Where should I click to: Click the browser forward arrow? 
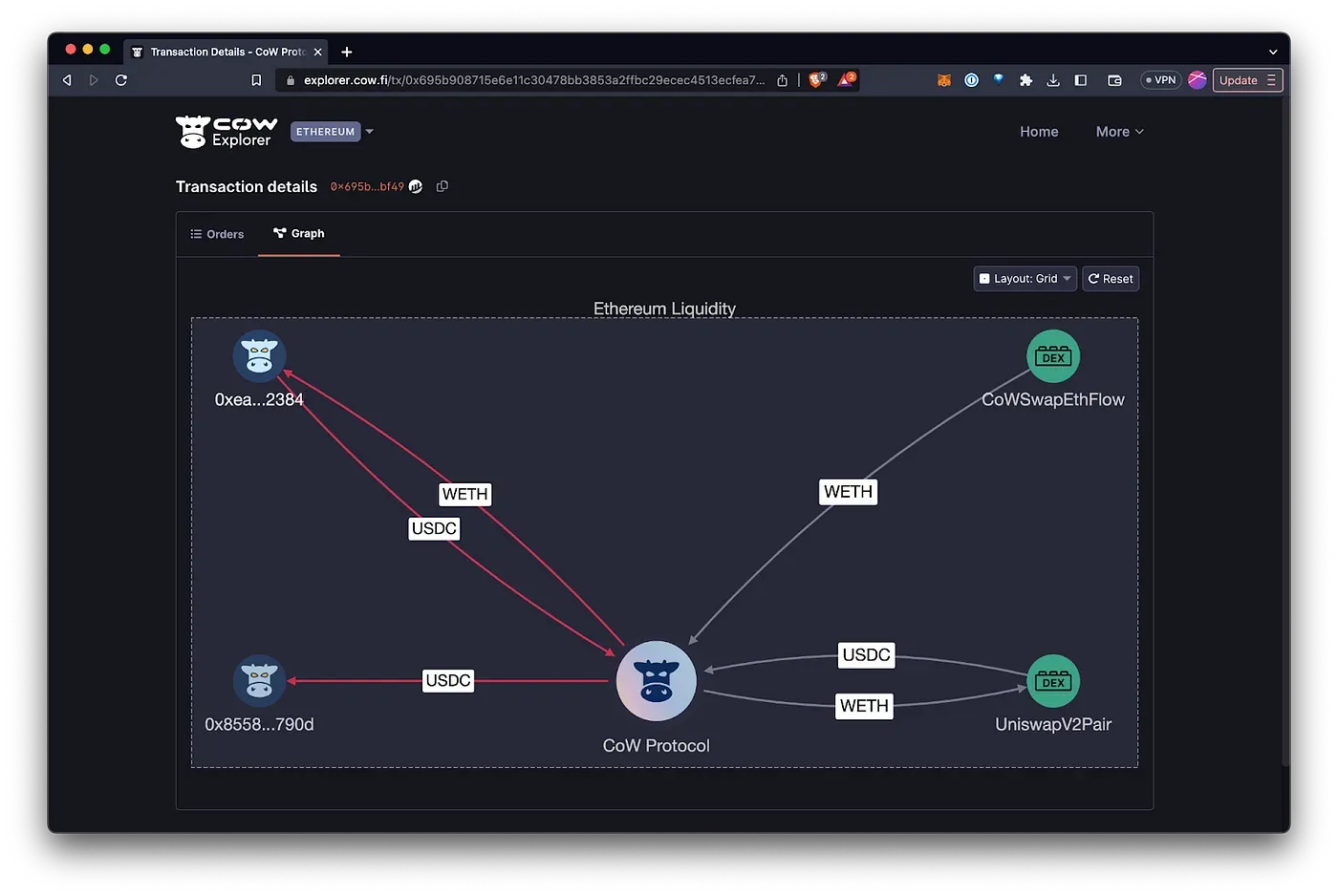click(94, 80)
